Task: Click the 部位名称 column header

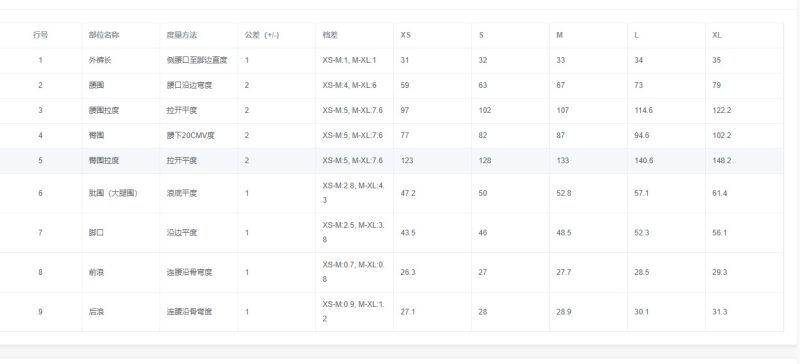Action: (104, 35)
